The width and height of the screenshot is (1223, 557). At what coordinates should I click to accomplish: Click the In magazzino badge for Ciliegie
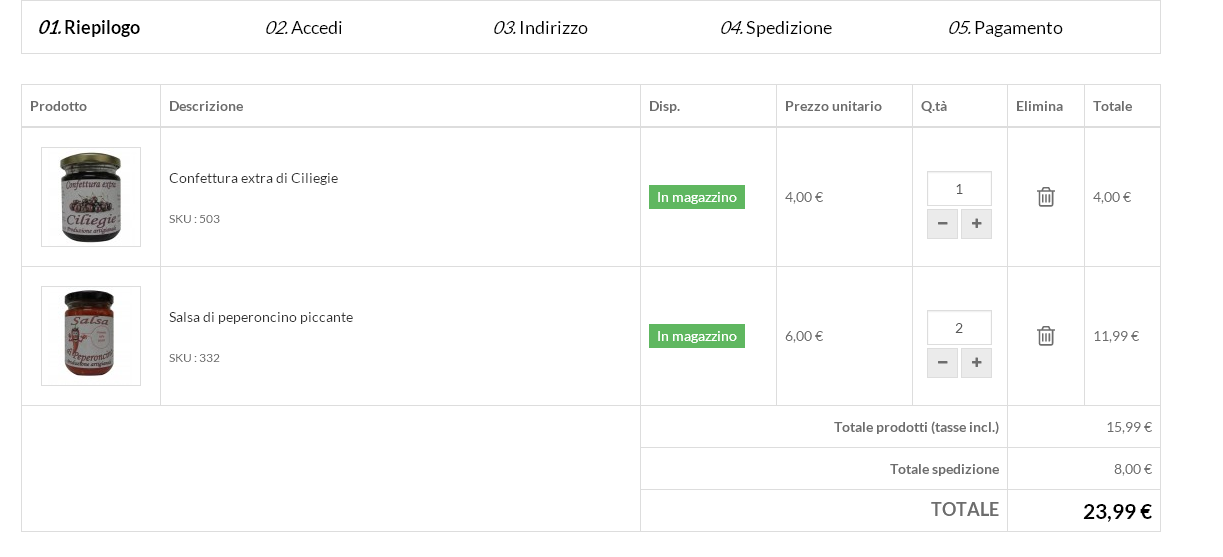[x=697, y=197]
